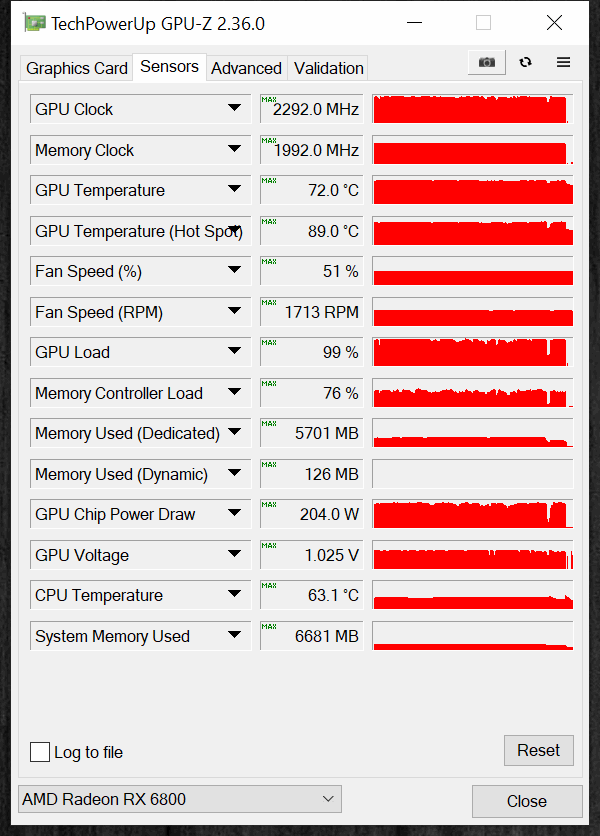The height and width of the screenshot is (836, 600).
Task: Enable the Log to file checkbox
Action: pyautogui.click(x=40, y=752)
